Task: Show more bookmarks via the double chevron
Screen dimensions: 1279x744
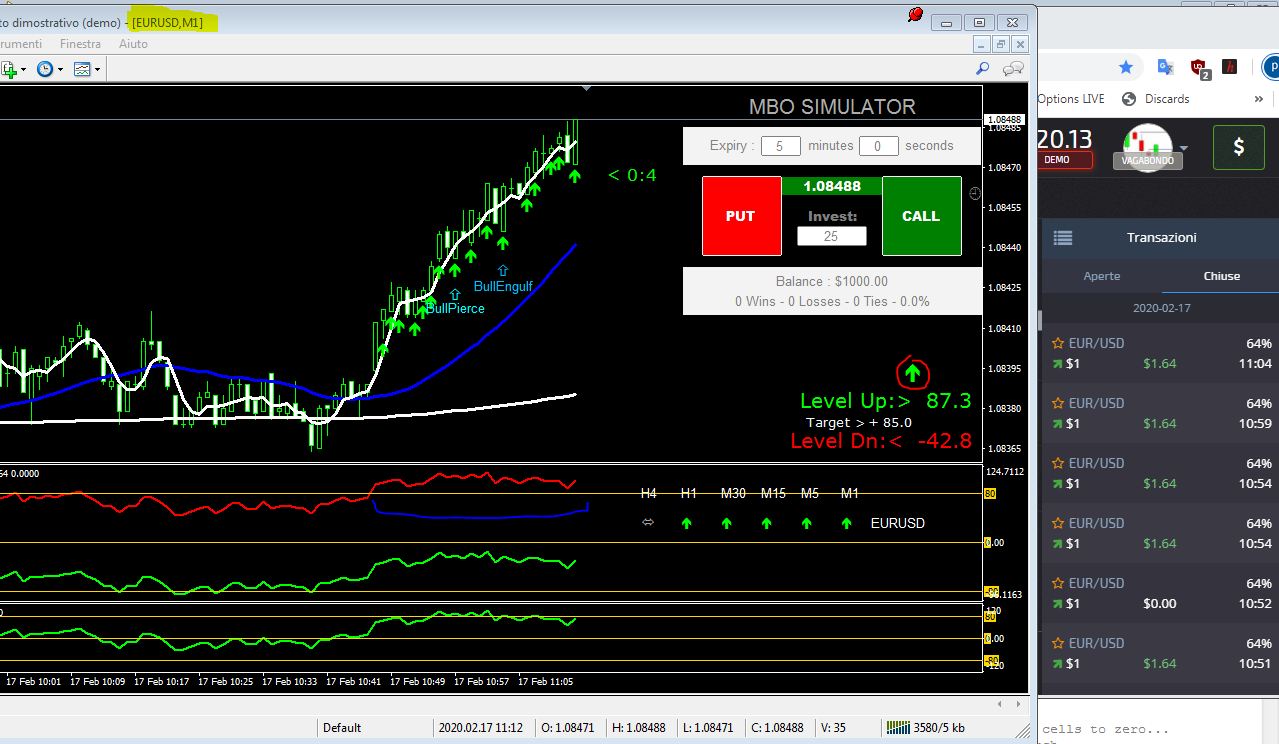Action: pos(1259,99)
